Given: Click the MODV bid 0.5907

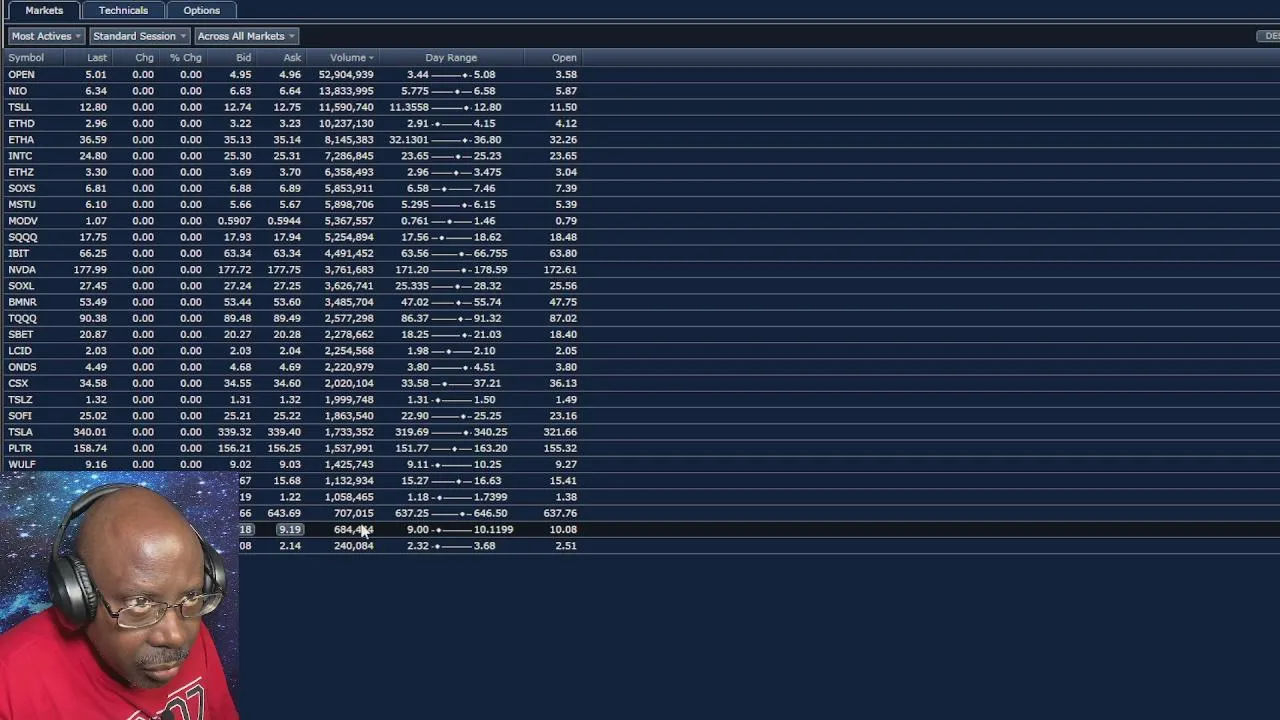Looking at the screenshot, I should point(235,221).
